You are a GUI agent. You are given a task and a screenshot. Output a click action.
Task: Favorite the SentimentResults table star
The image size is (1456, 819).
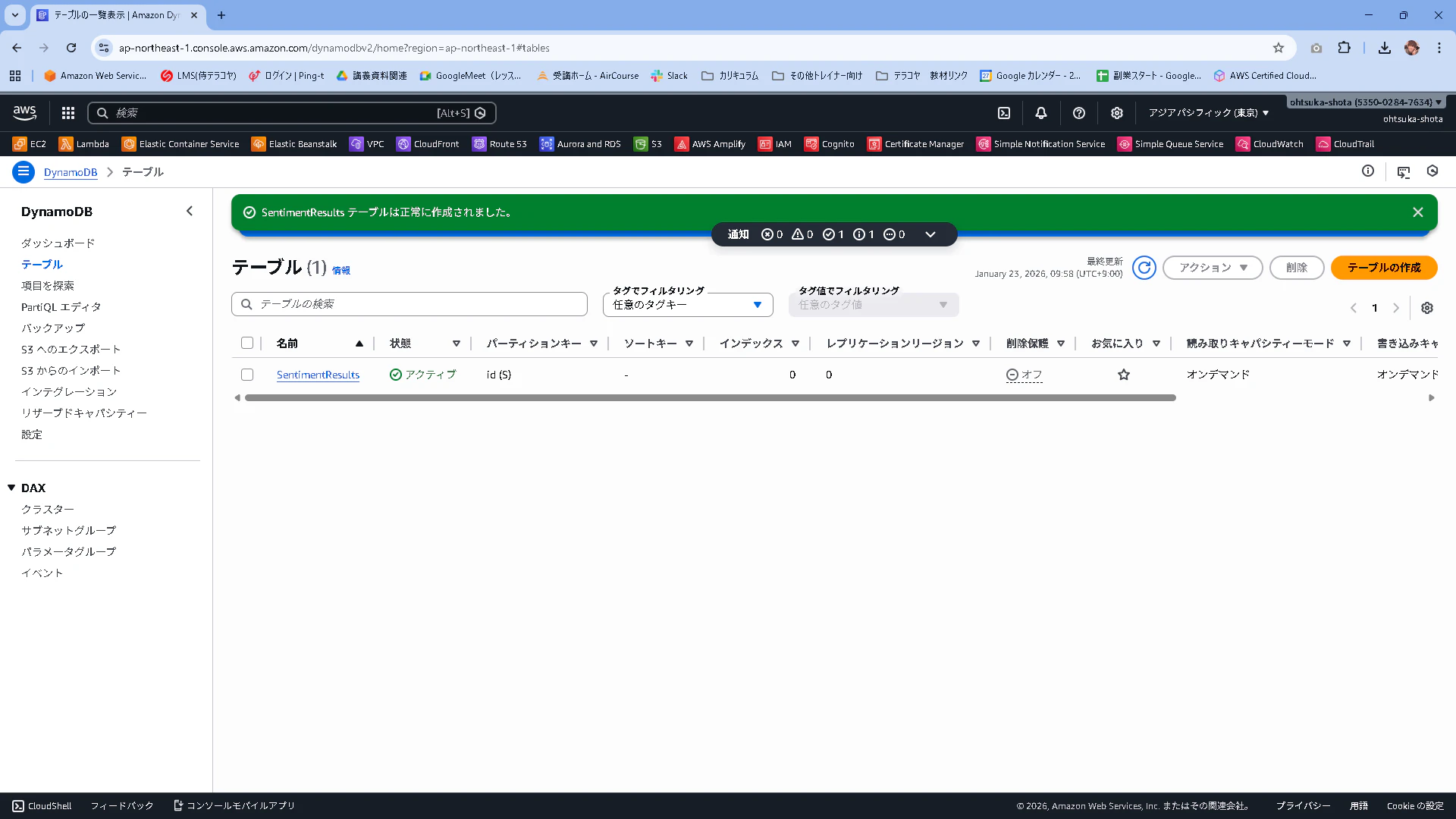(x=1124, y=375)
